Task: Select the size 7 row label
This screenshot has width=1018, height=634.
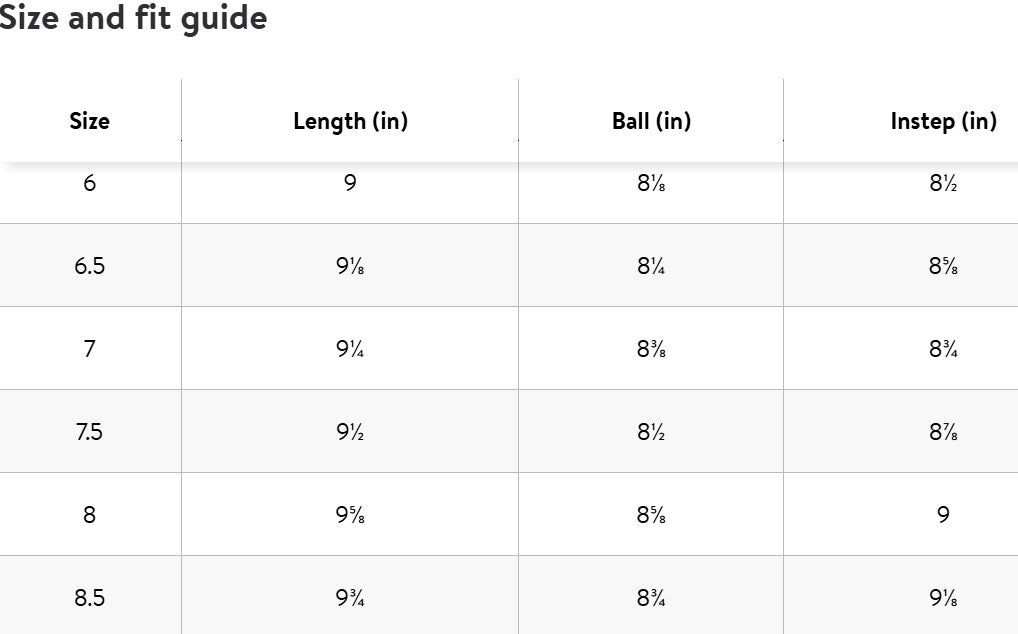Action: [x=89, y=349]
